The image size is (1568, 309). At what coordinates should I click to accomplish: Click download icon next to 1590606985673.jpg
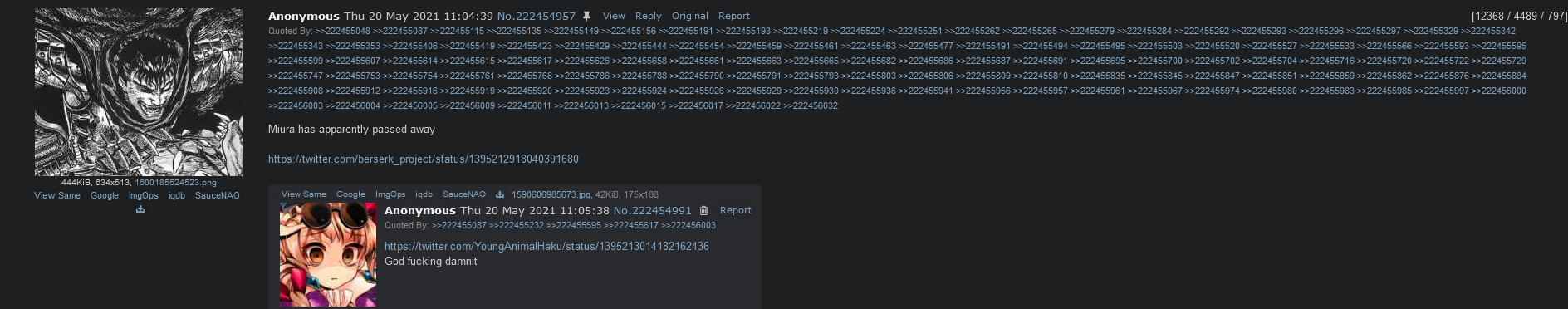(x=500, y=194)
